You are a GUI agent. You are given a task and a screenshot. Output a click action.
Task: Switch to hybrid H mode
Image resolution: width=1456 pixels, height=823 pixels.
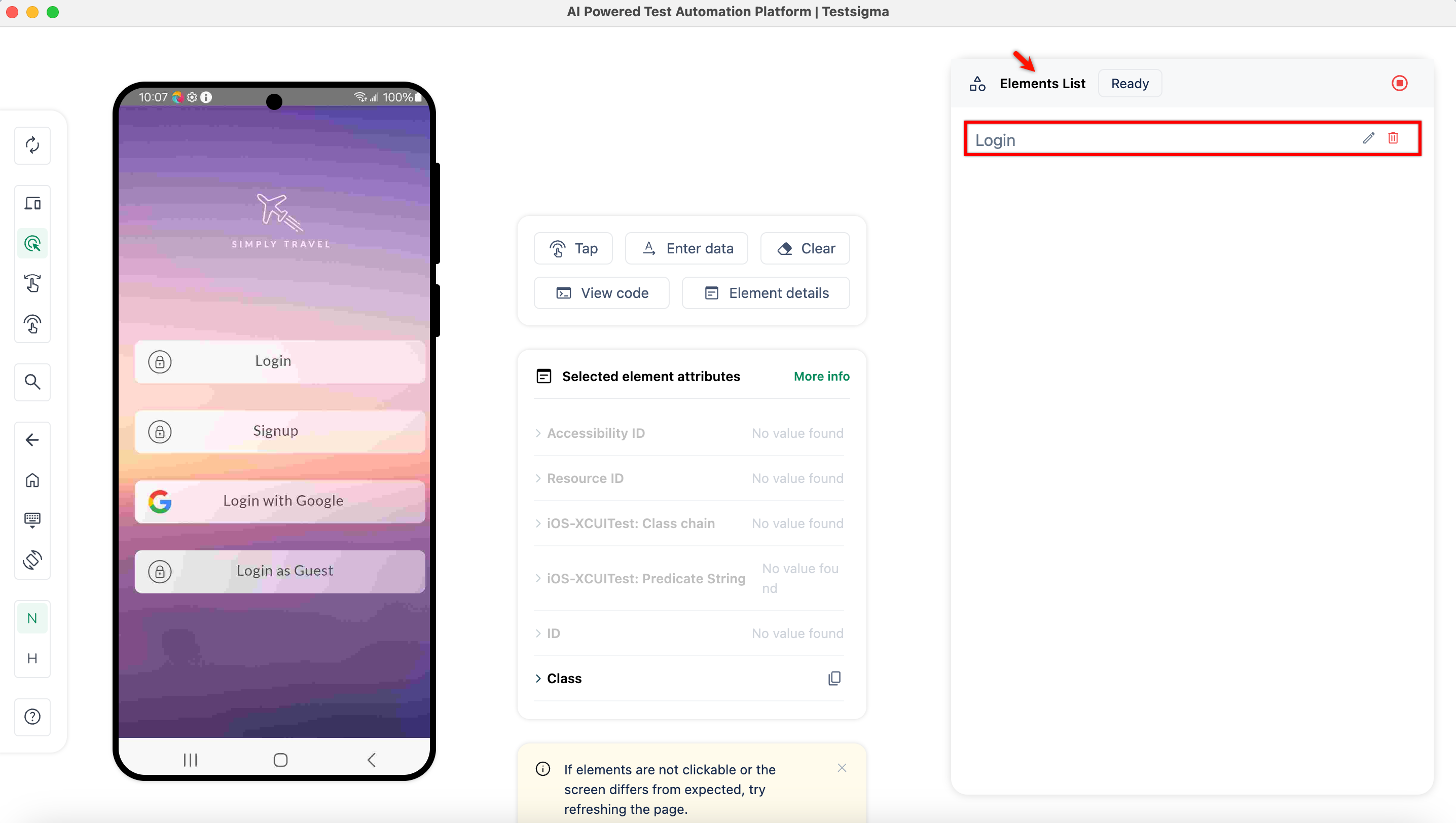point(32,658)
